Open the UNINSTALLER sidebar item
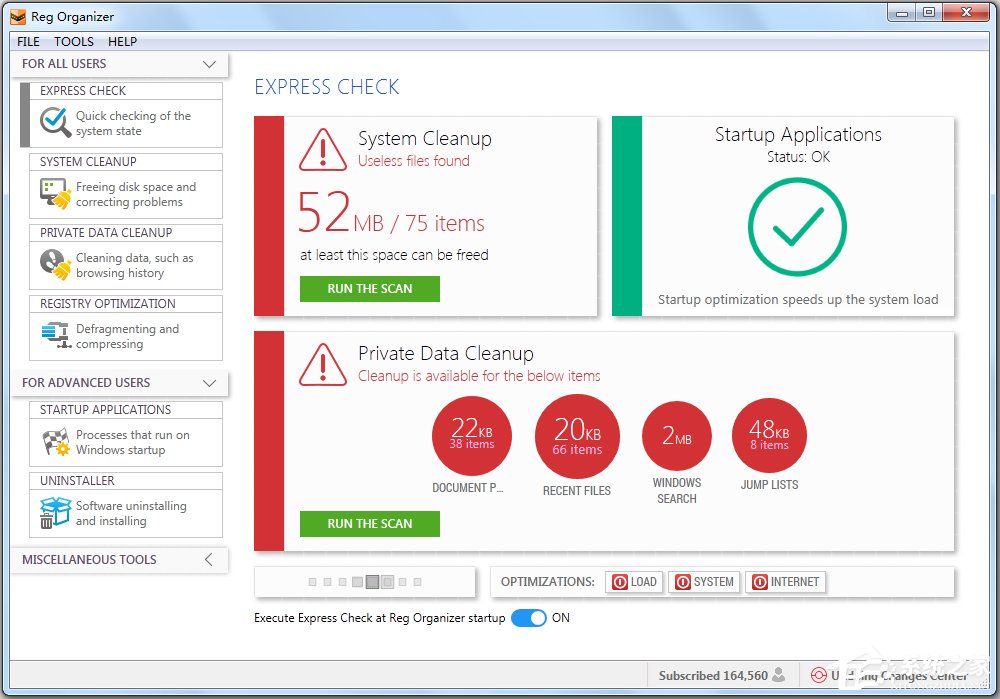 point(126,504)
